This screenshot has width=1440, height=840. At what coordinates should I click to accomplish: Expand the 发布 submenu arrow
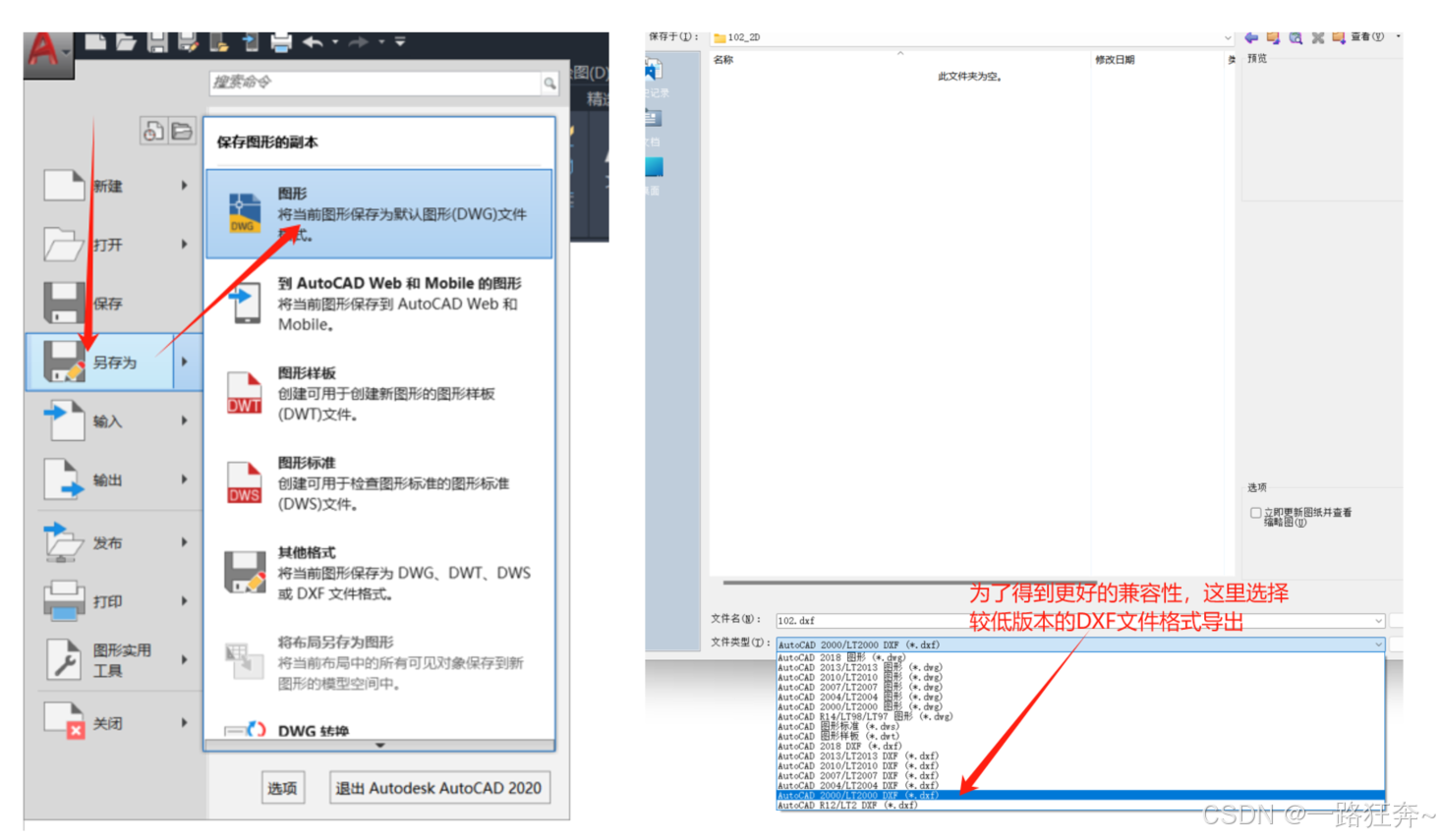point(184,542)
